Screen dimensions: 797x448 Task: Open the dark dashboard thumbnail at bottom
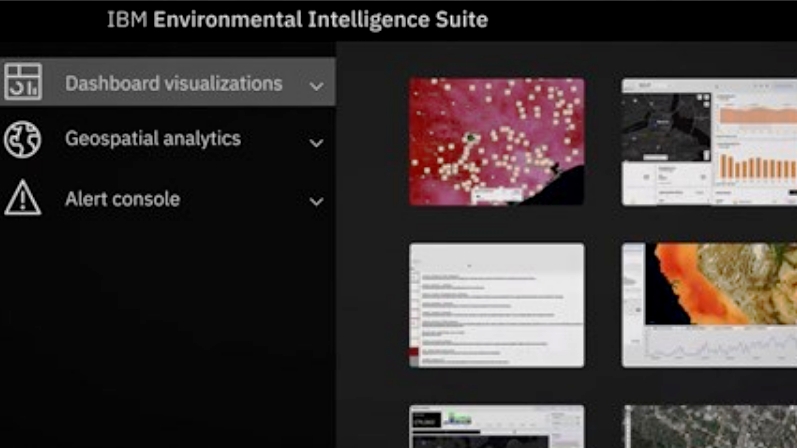(x=496, y=426)
